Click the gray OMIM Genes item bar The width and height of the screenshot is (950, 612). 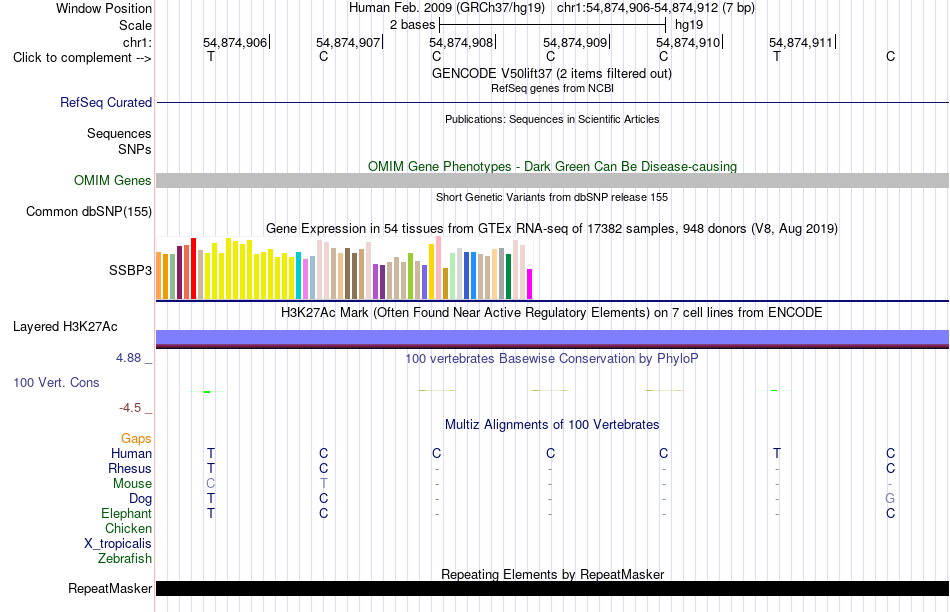(552, 181)
